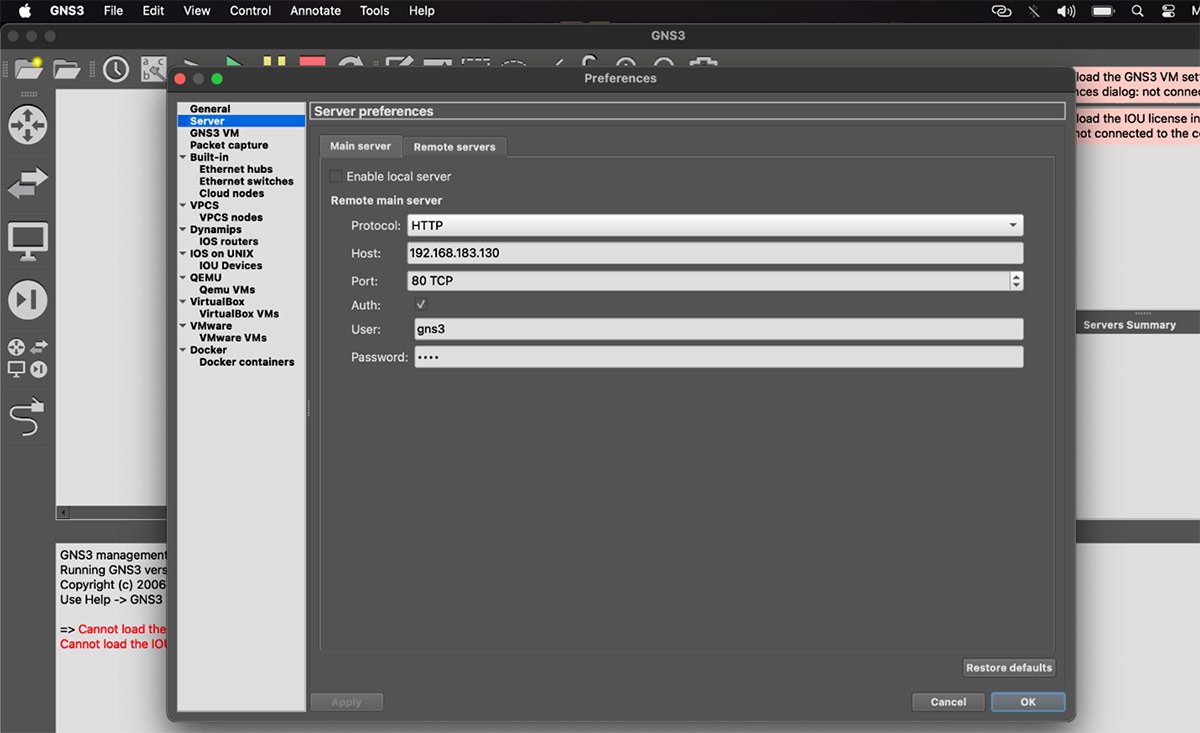Enable local server checkbox
Screen dimensions: 1200x733
(x=336, y=177)
